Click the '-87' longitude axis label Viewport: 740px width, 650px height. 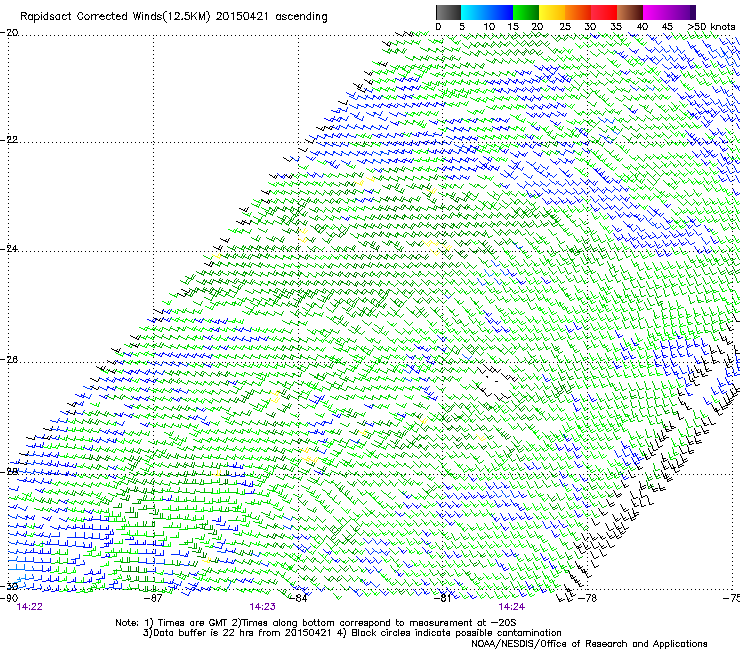[153, 598]
